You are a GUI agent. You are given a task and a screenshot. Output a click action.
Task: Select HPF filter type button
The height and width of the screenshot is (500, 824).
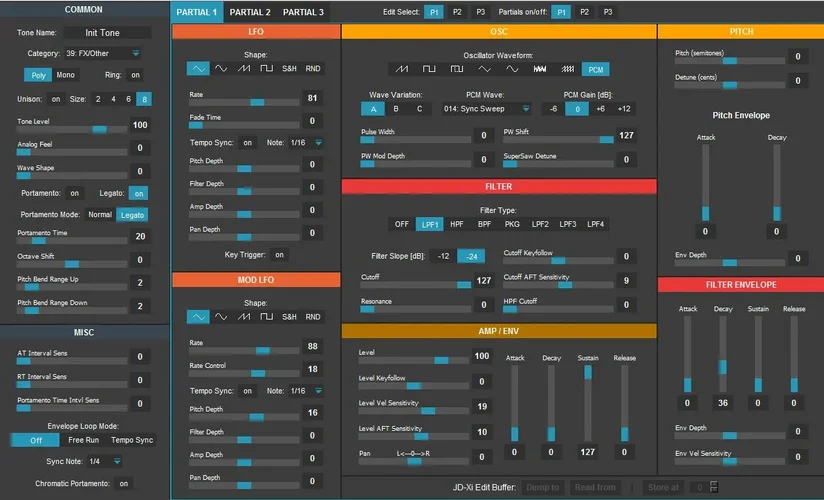(x=457, y=225)
